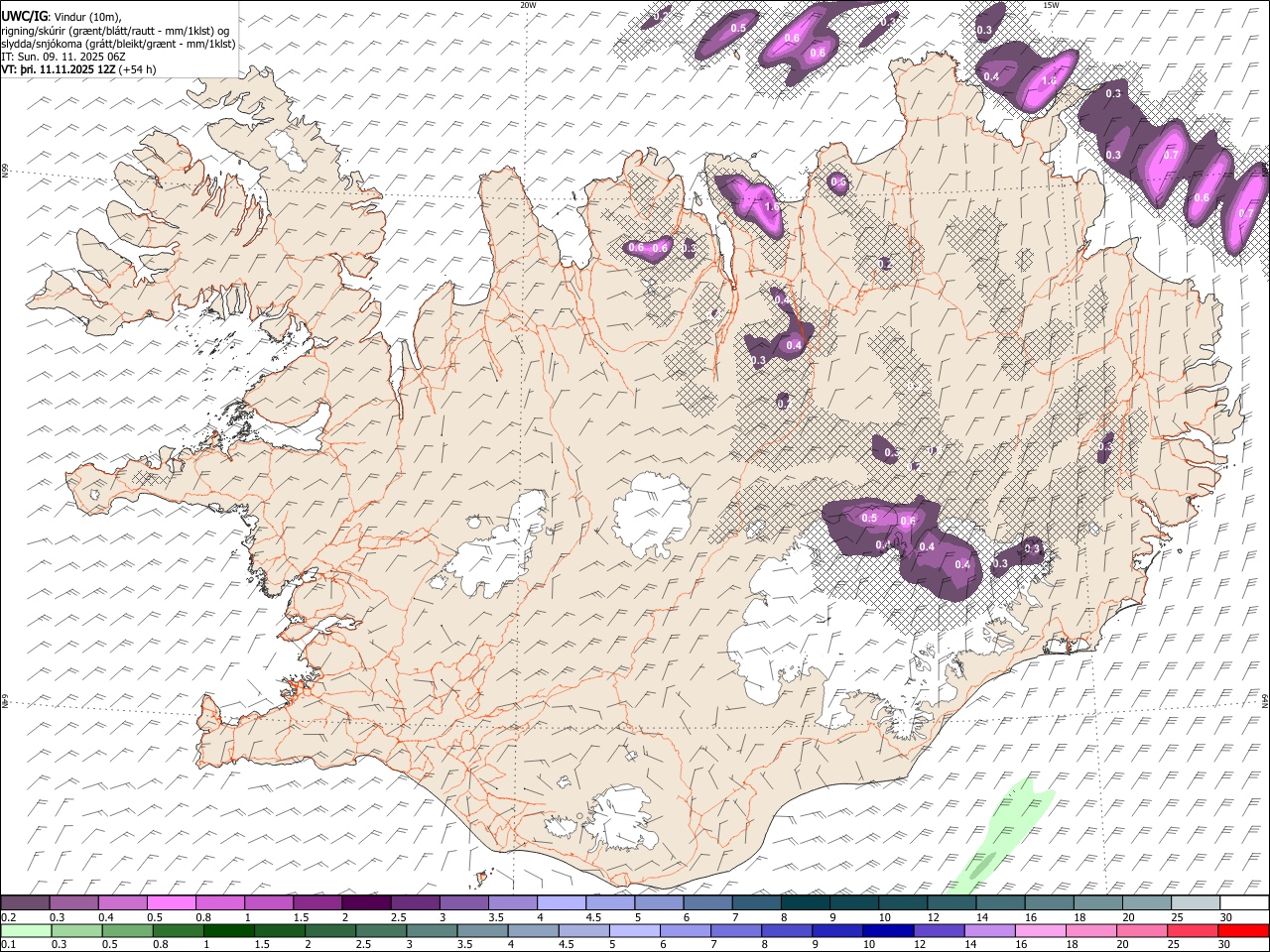
Task: Pick the deep blue lower swatch between 10 and 12
Action: click(x=887, y=930)
